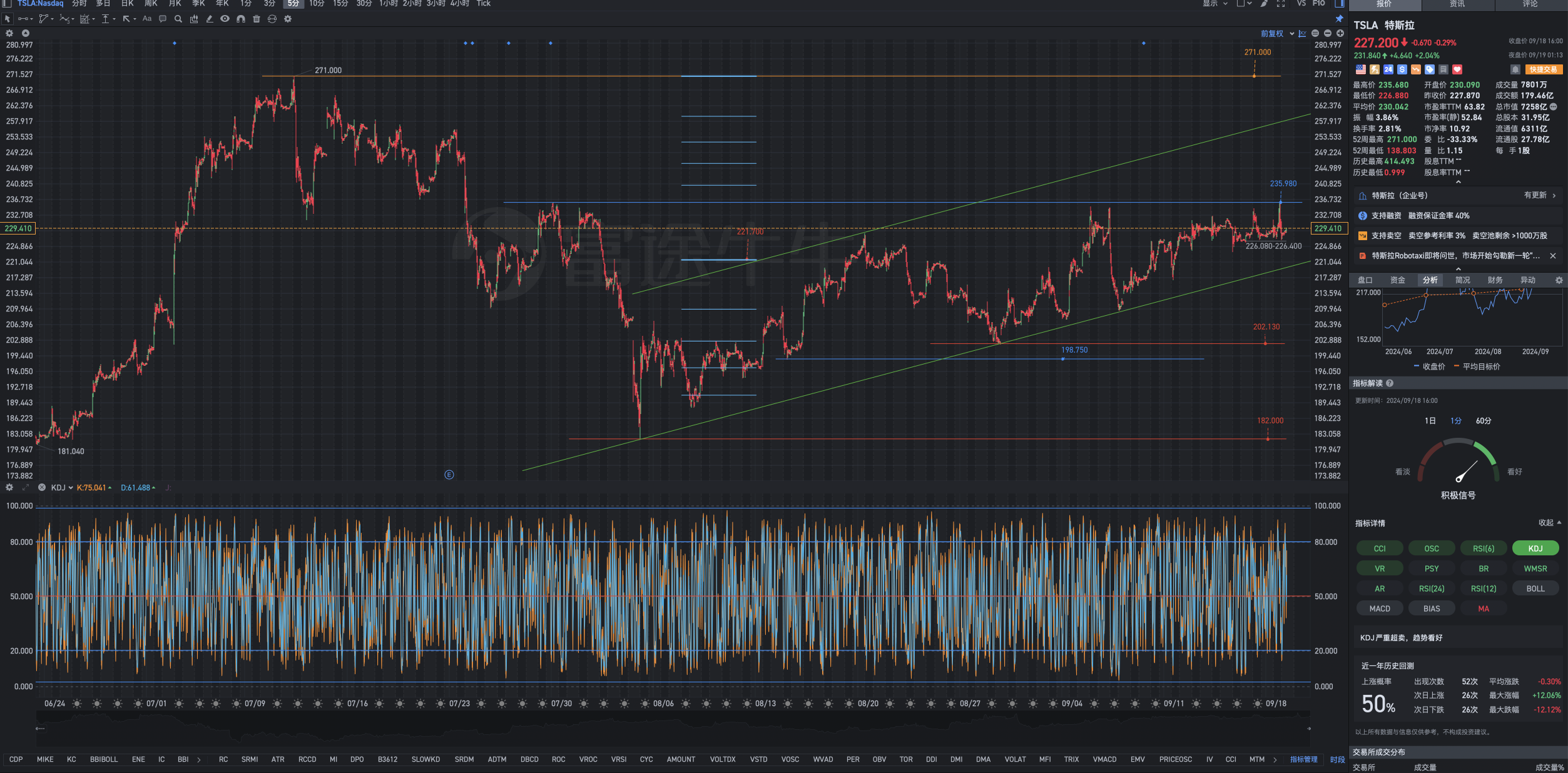The height and width of the screenshot is (773, 1568).
Task: Click the VS compare button
Action: 1301,4
